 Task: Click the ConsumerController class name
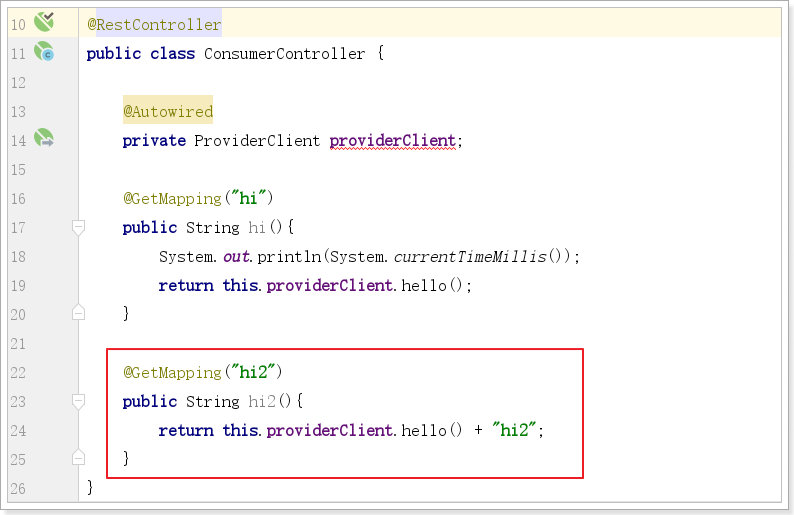pos(284,54)
